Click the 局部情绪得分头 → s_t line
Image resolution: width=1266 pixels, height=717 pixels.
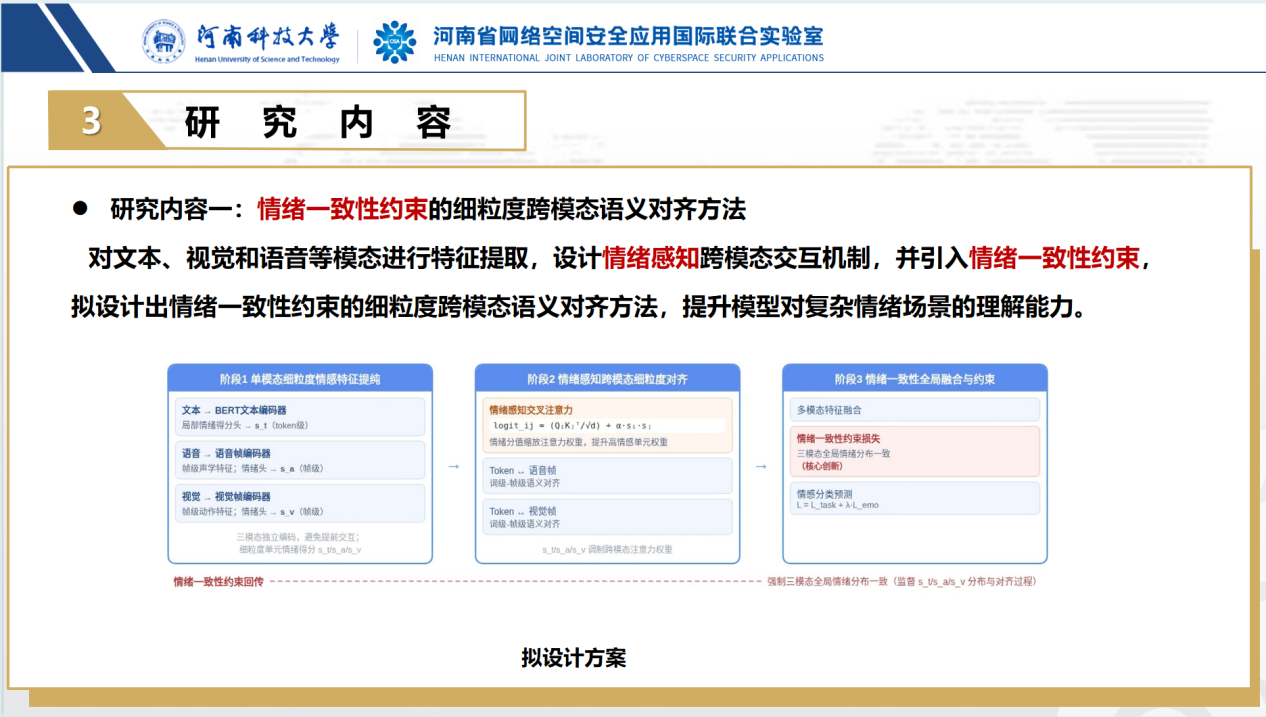[x=244, y=425]
